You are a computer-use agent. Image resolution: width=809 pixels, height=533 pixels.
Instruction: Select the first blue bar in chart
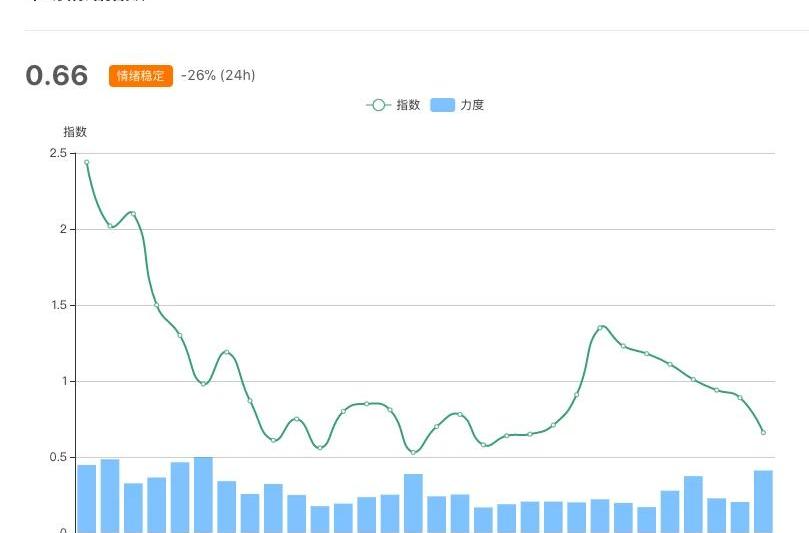point(87,498)
